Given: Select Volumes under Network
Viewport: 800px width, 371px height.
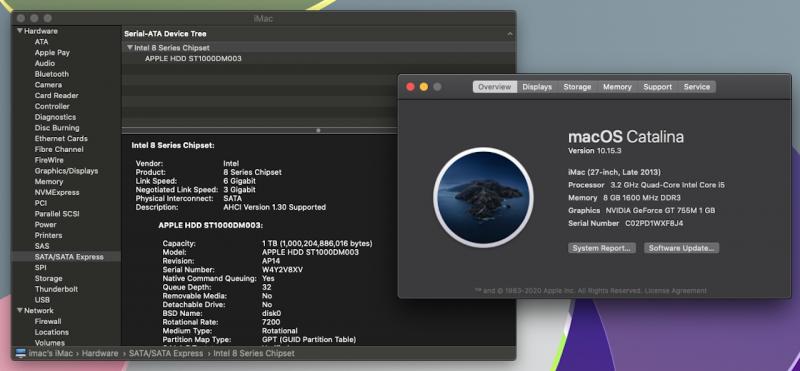Looking at the screenshot, I should 49,343.
